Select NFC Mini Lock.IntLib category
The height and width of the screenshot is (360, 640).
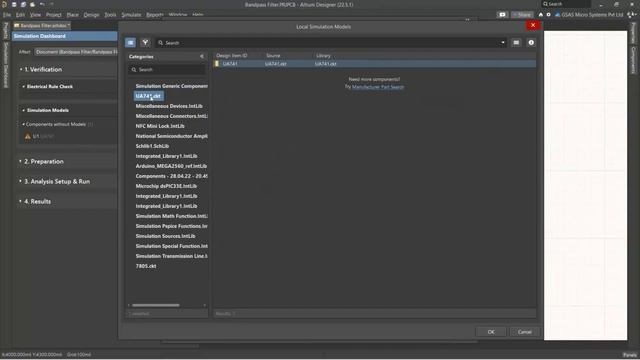point(160,126)
